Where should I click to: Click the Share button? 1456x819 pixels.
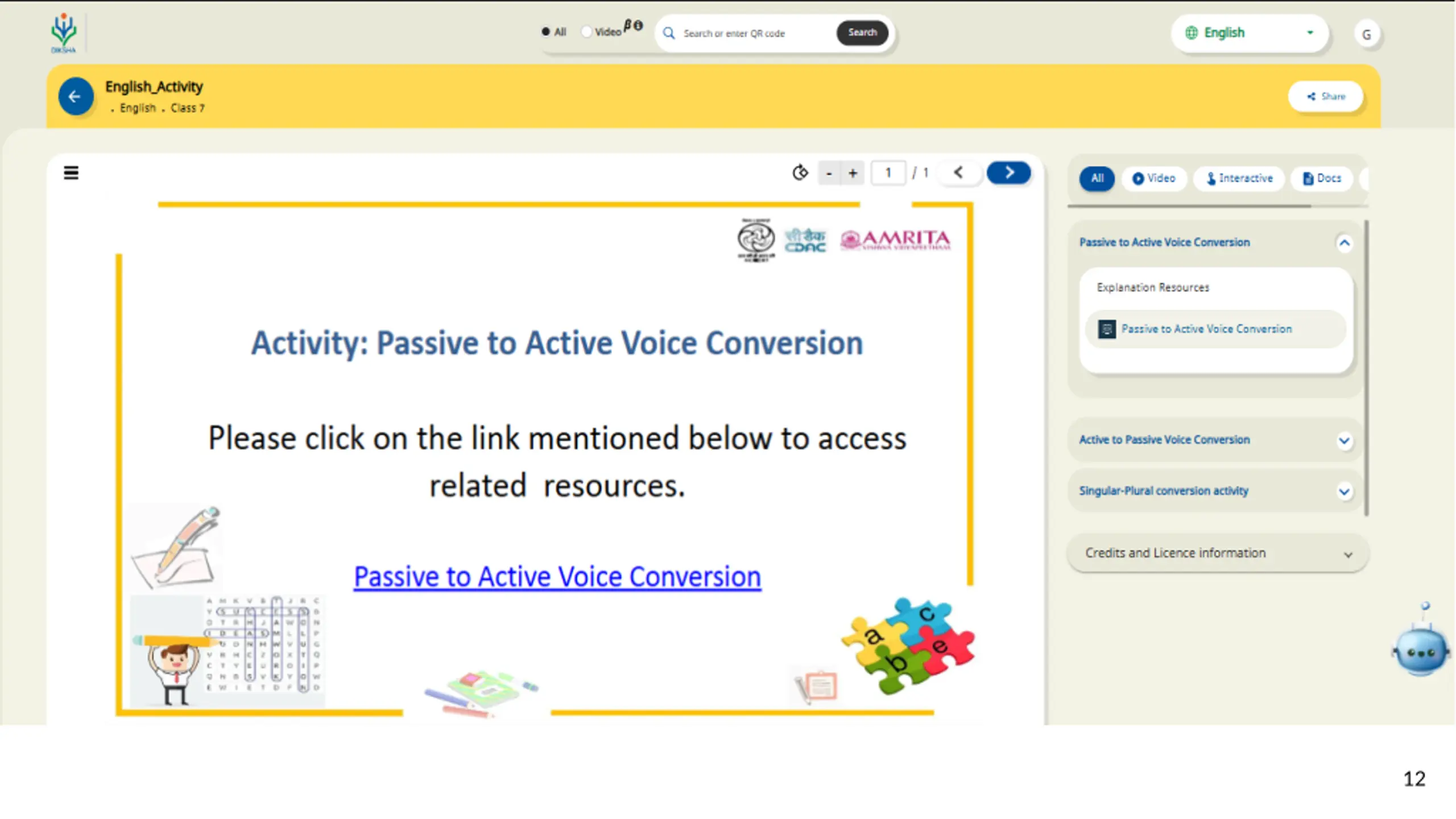point(1325,96)
